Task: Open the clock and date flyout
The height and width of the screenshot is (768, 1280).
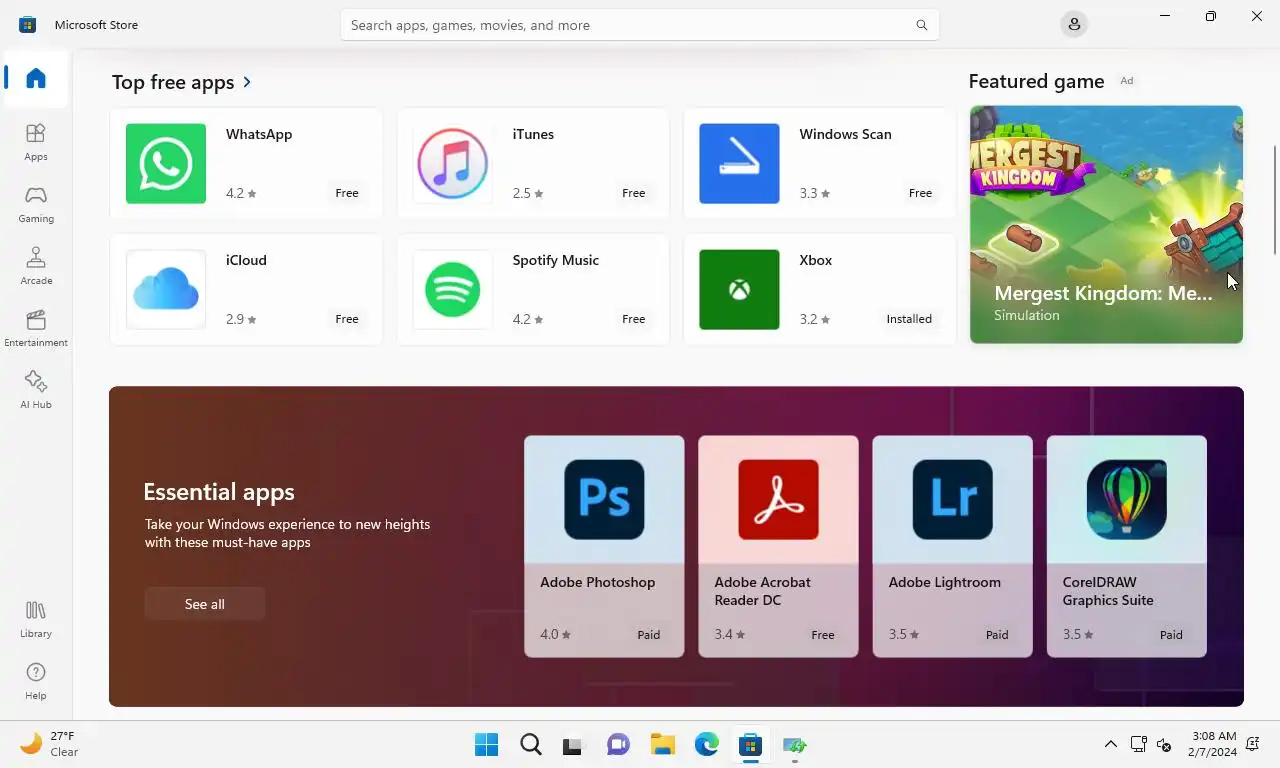Action: pyautogui.click(x=1215, y=744)
